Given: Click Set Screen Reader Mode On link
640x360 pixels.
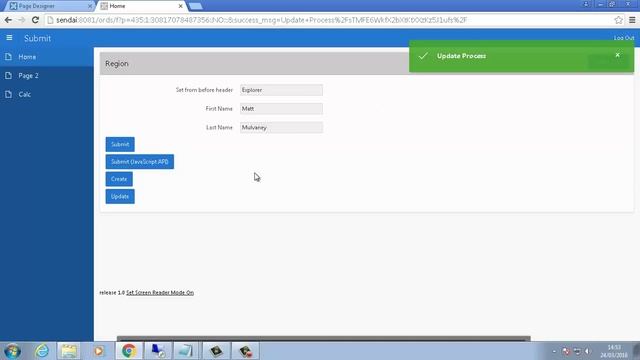Looking at the screenshot, I should [x=160, y=293].
